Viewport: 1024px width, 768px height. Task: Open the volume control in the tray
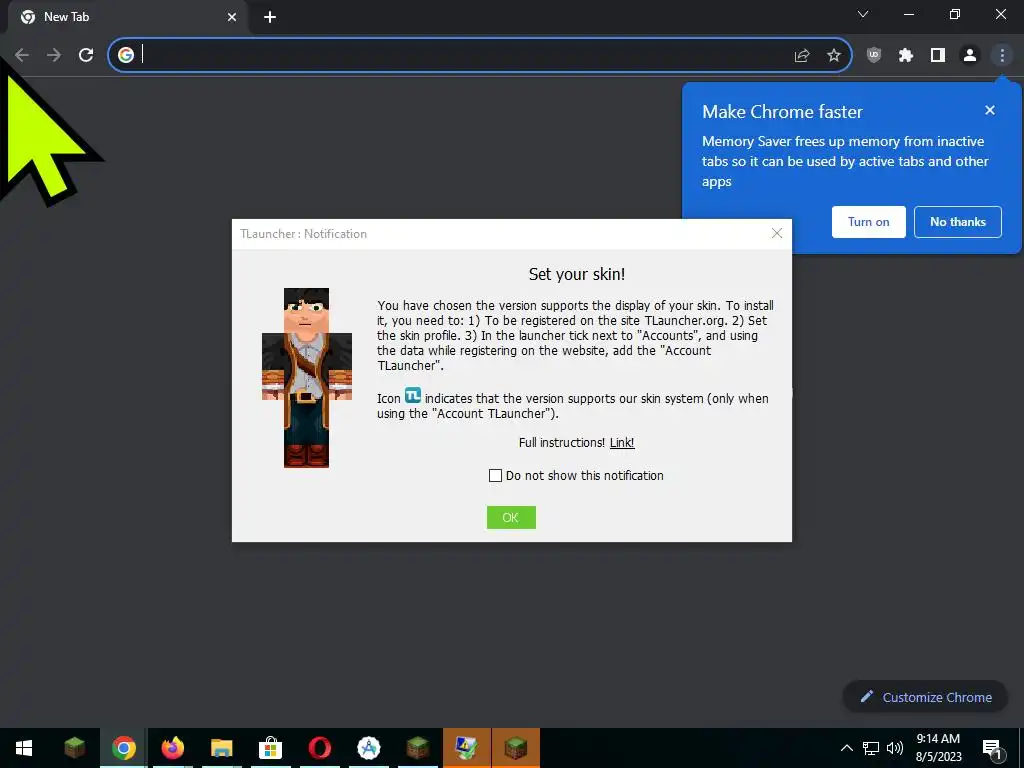(x=895, y=748)
